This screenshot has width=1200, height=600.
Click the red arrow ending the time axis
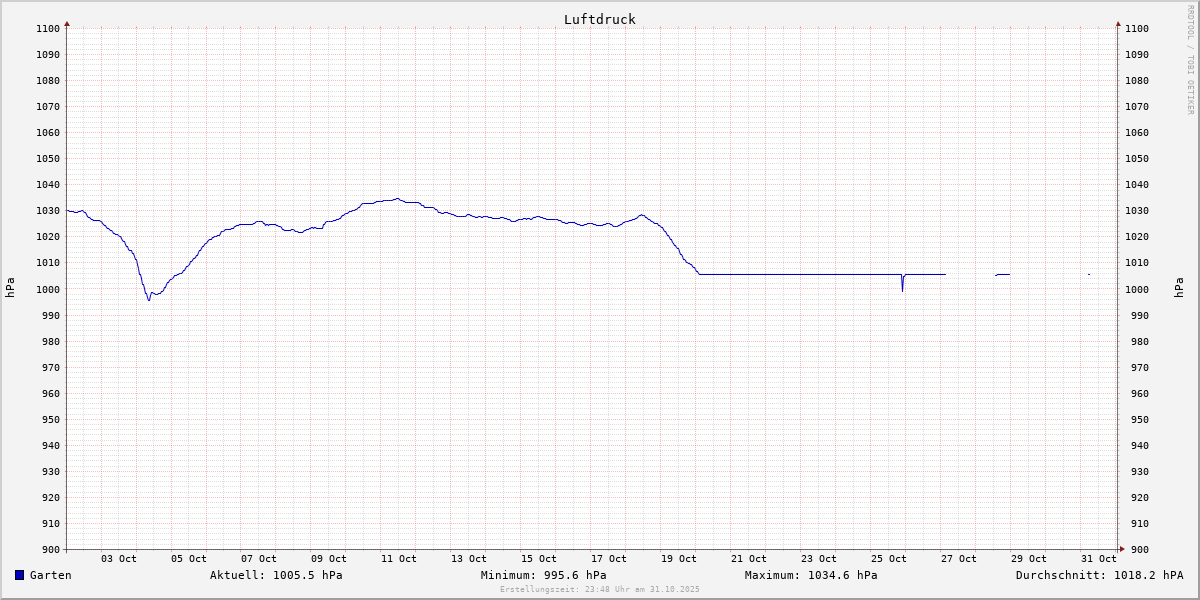coord(1121,548)
